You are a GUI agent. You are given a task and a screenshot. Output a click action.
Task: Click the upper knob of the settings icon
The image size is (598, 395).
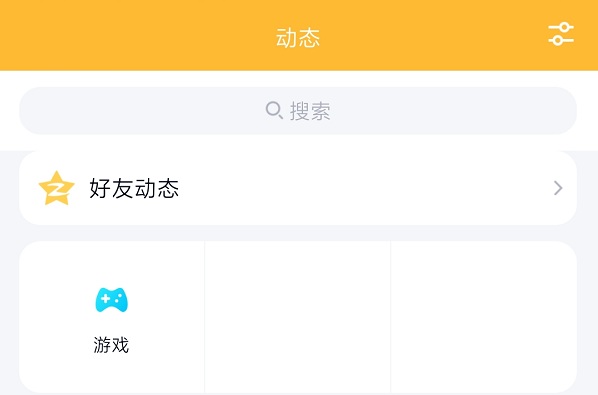tap(566, 27)
